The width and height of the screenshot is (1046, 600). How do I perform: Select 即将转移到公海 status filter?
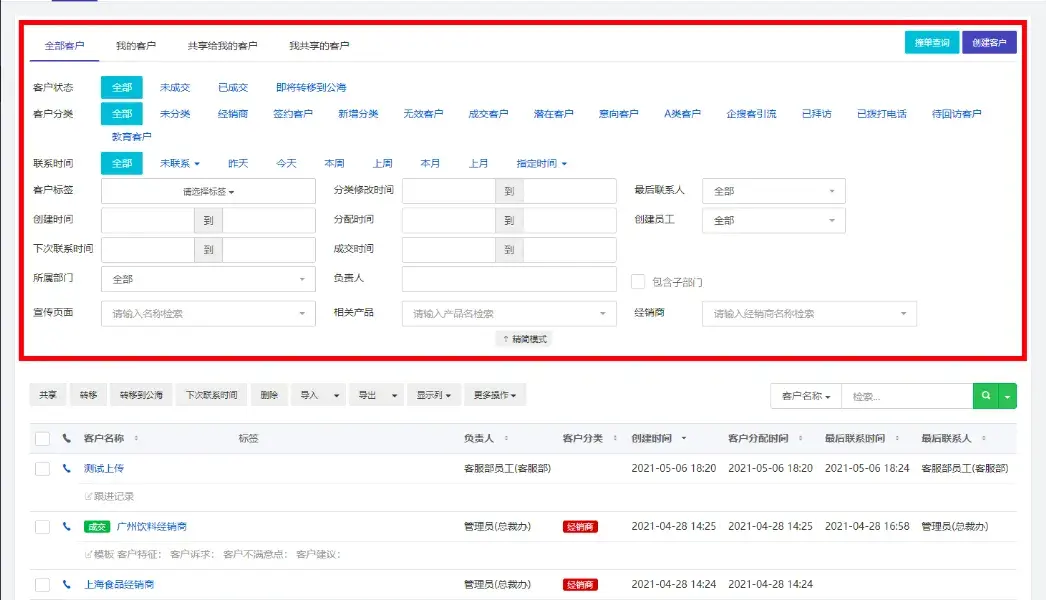(311, 87)
